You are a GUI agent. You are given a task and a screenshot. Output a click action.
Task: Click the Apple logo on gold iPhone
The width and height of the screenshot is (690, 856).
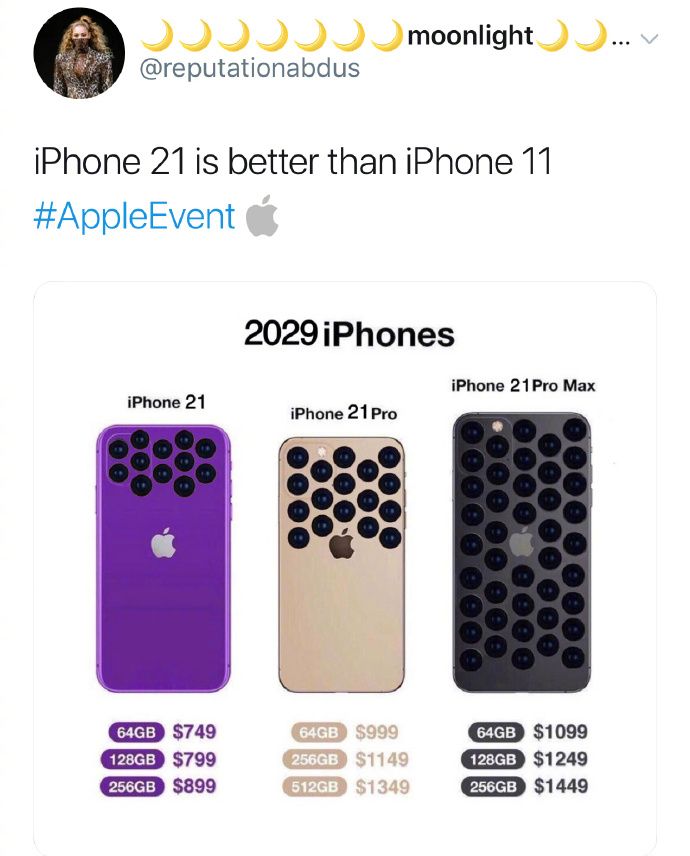(x=342, y=546)
